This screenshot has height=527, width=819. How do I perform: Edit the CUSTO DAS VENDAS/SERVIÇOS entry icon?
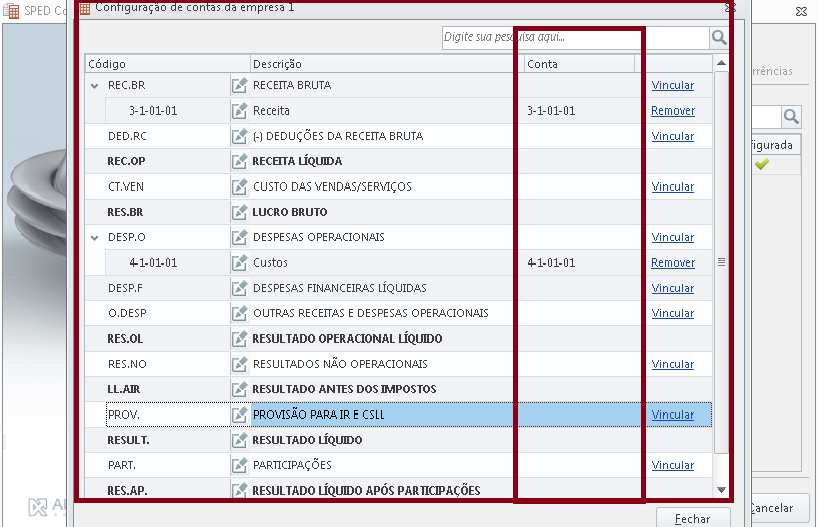[239, 187]
